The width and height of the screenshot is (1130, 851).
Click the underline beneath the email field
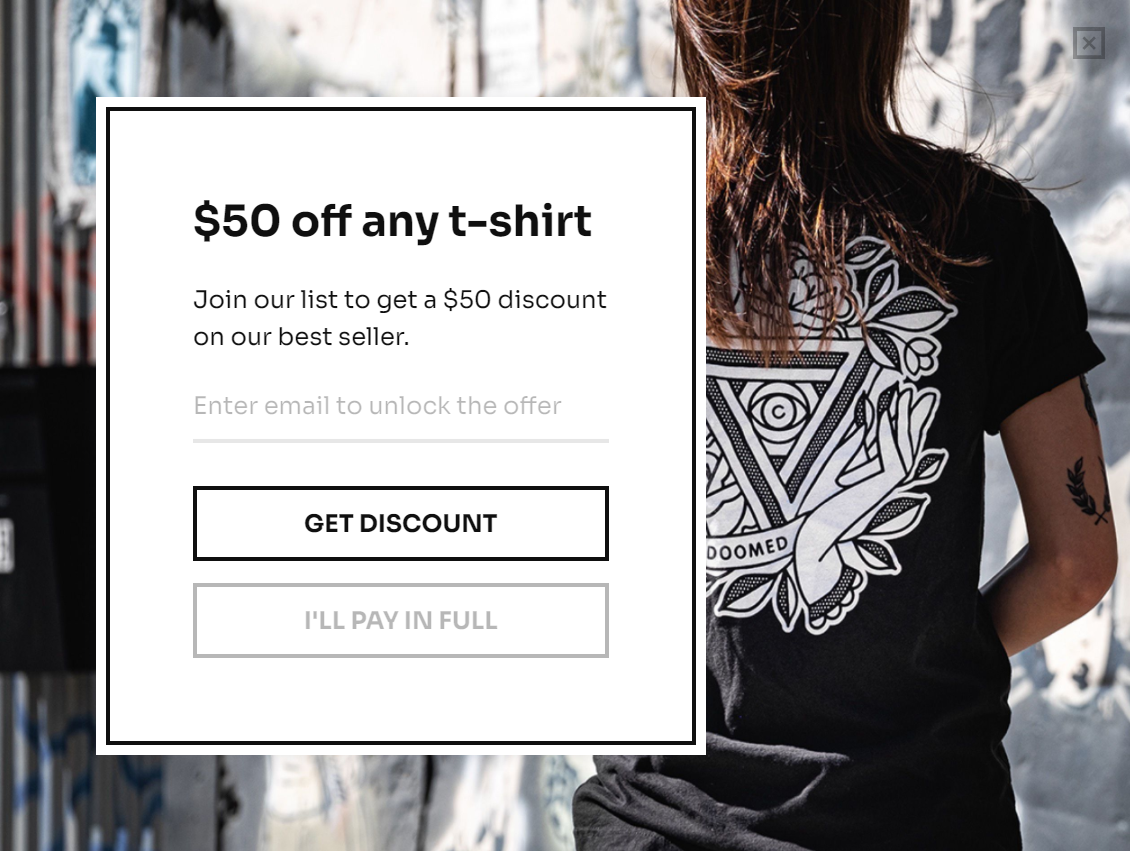click(x=401, y=440)
